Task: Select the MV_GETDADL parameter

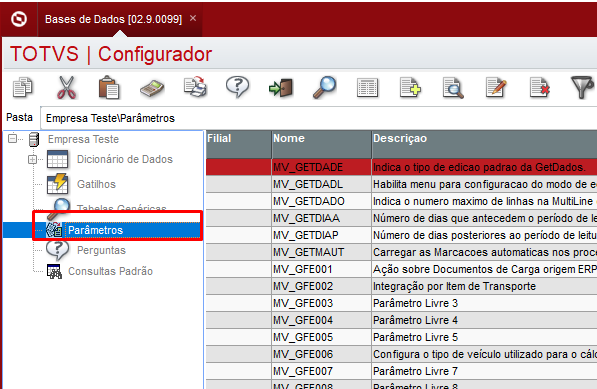Action: (308, 184)
